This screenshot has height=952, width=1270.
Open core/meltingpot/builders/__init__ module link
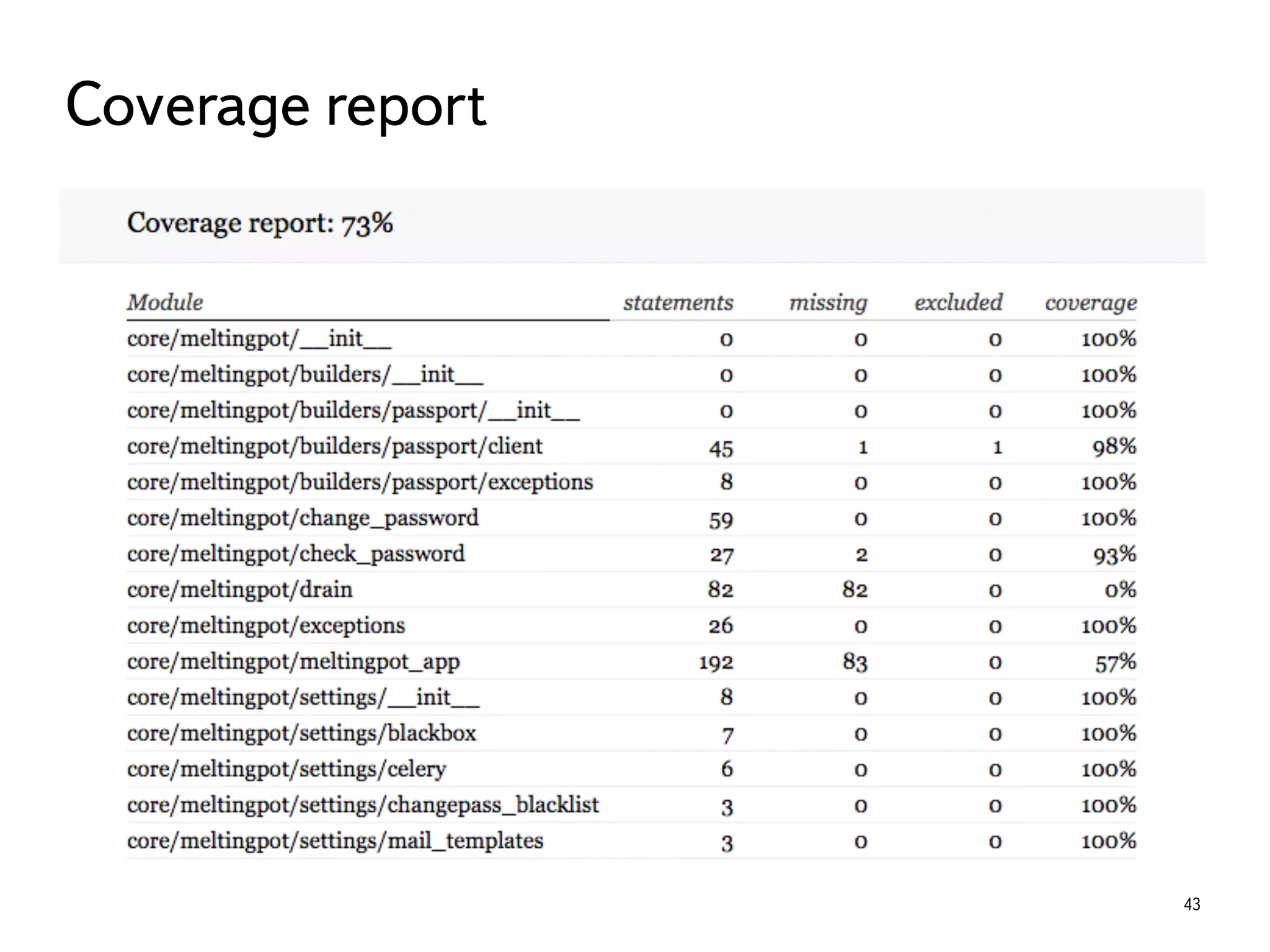(305, 375)
